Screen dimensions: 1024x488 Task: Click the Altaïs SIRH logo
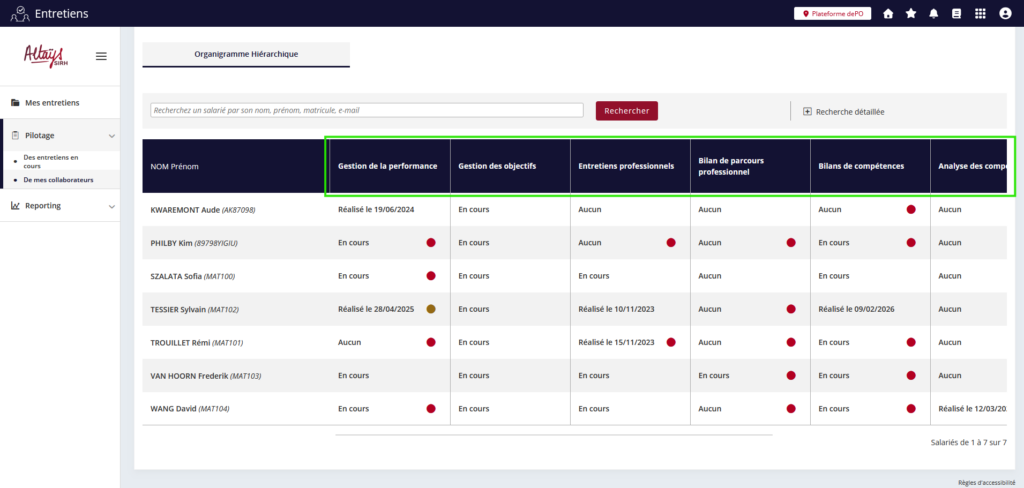coord(44,56)
